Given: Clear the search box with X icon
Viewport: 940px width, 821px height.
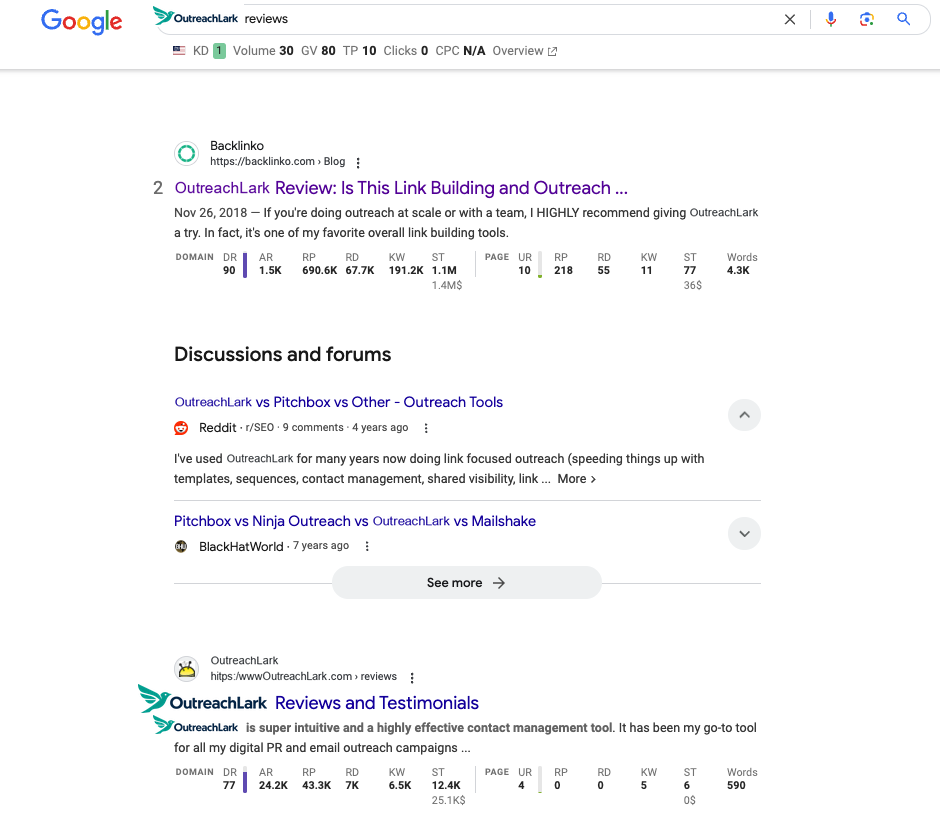Looking at the screenshot, I should click(x=790, y=20).
